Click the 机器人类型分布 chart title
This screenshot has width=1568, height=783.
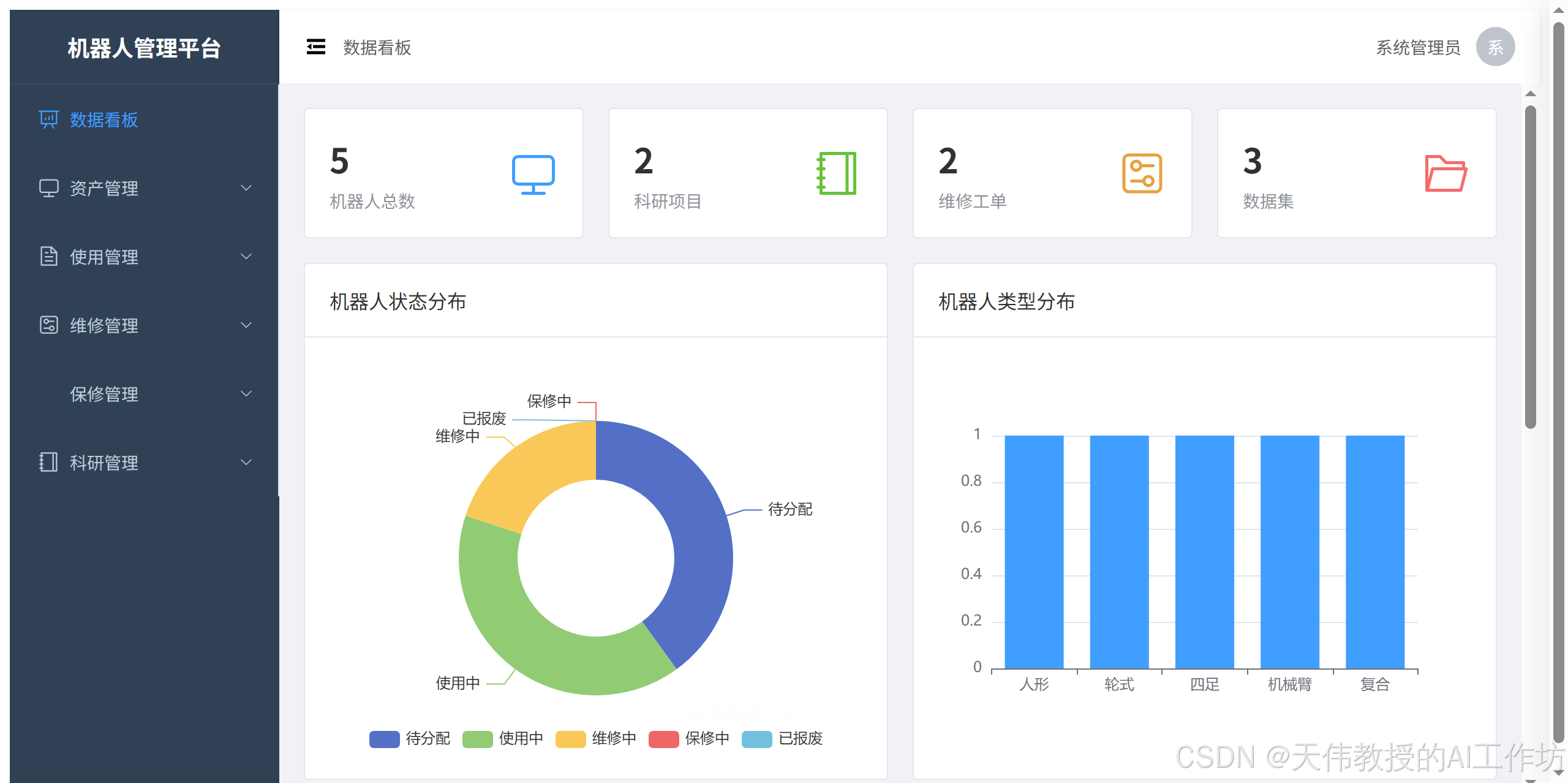pos(1007,301)
